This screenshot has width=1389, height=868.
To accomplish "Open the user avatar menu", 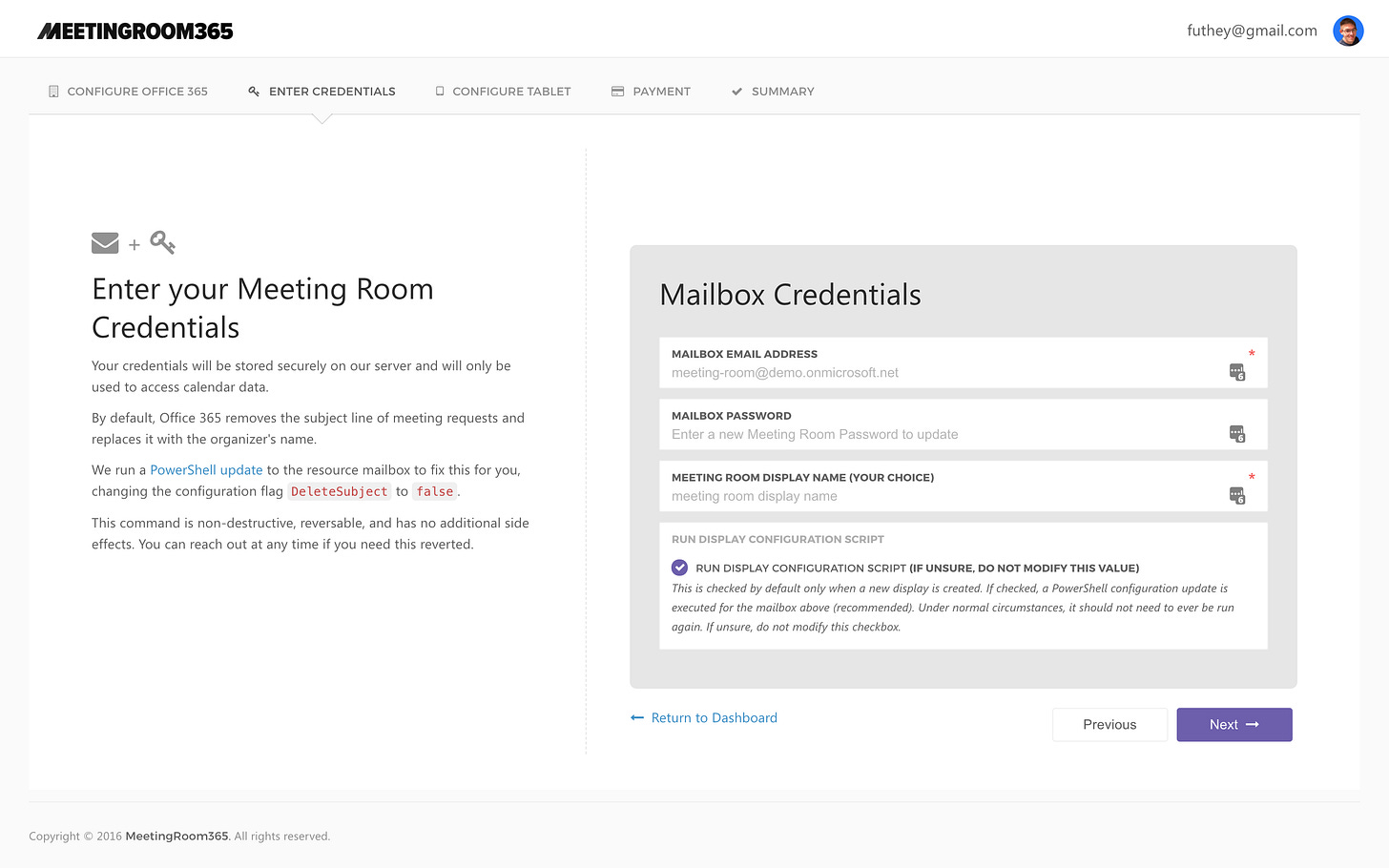I will [1348, 31].
